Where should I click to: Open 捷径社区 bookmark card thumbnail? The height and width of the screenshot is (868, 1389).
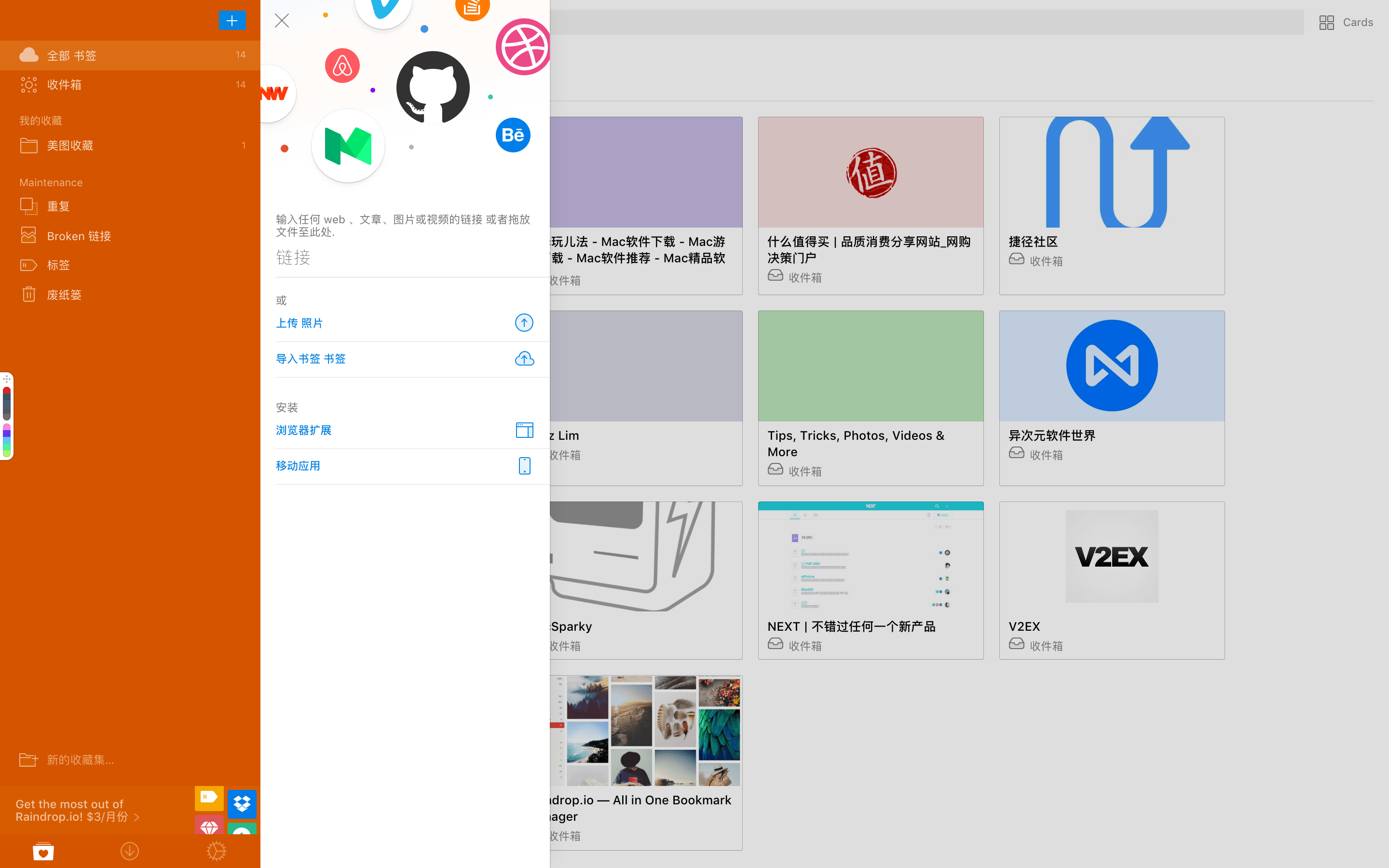pos(1112,172)
